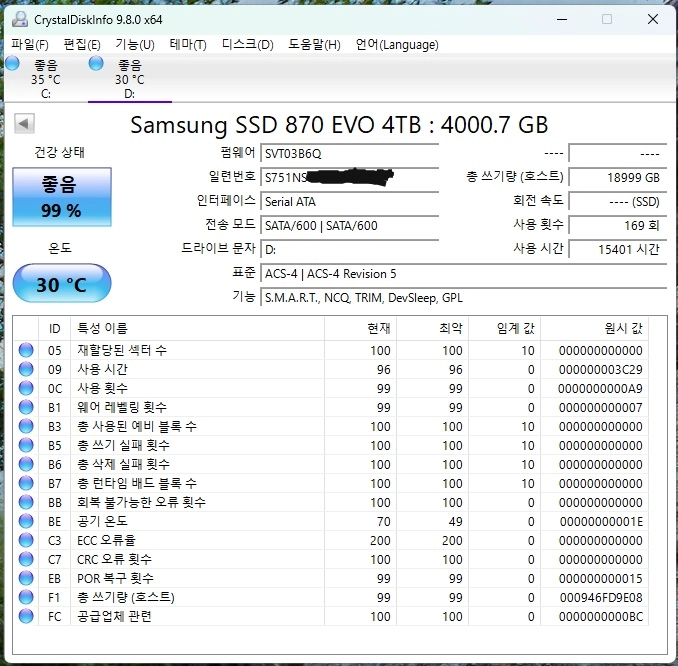Click the CrystalDiskInfo app icon in title bar
Viewport: 678px width, 666px height.
point(20,19)
